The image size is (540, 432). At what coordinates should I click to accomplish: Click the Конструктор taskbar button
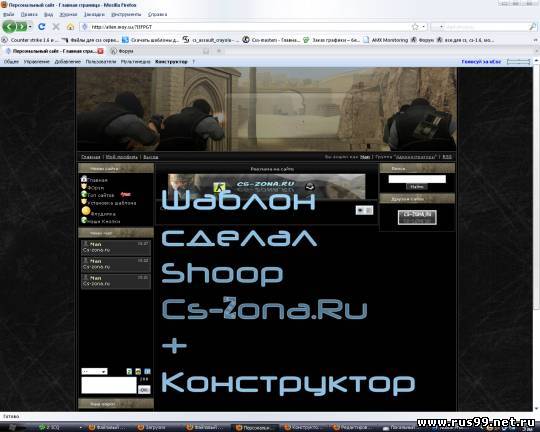click(304, 428)
